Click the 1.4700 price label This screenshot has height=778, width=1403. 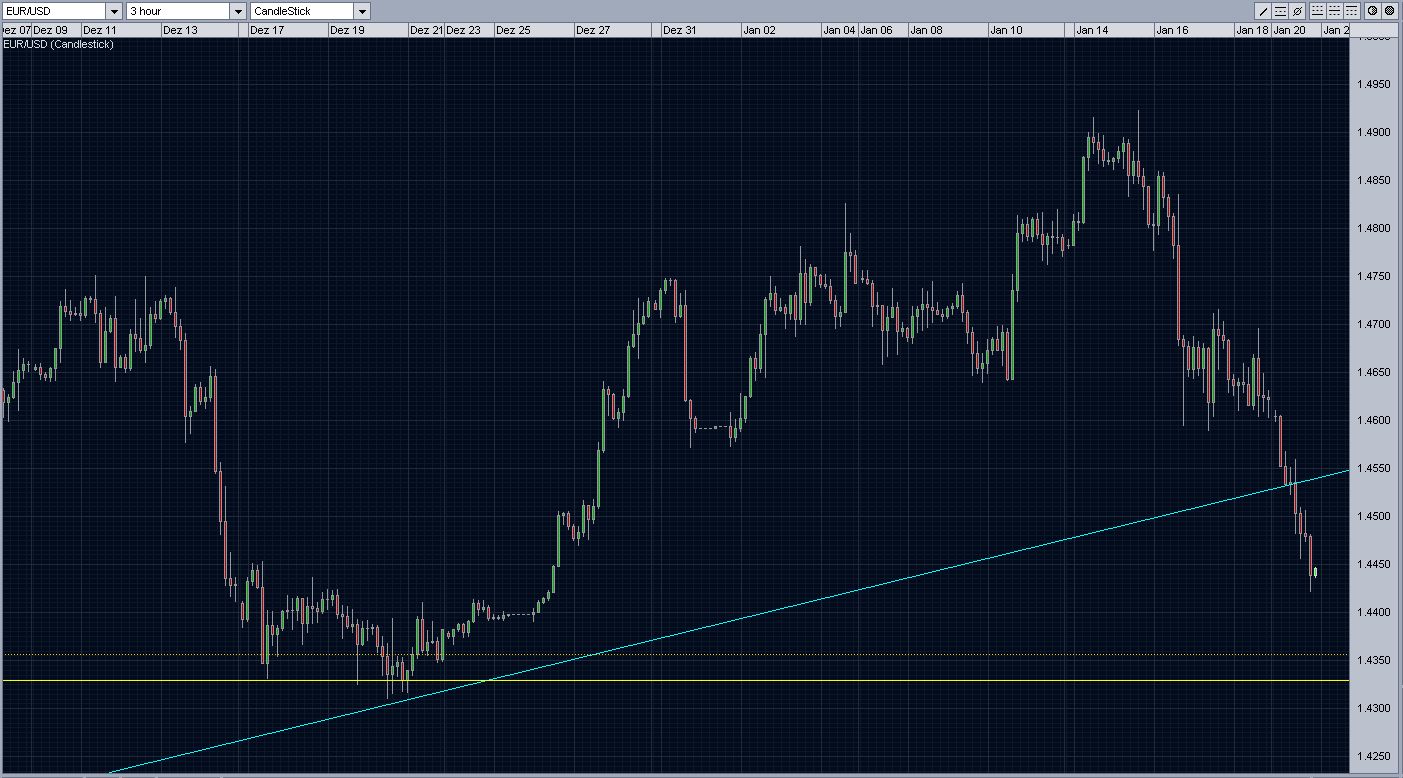pos(1375,324)
